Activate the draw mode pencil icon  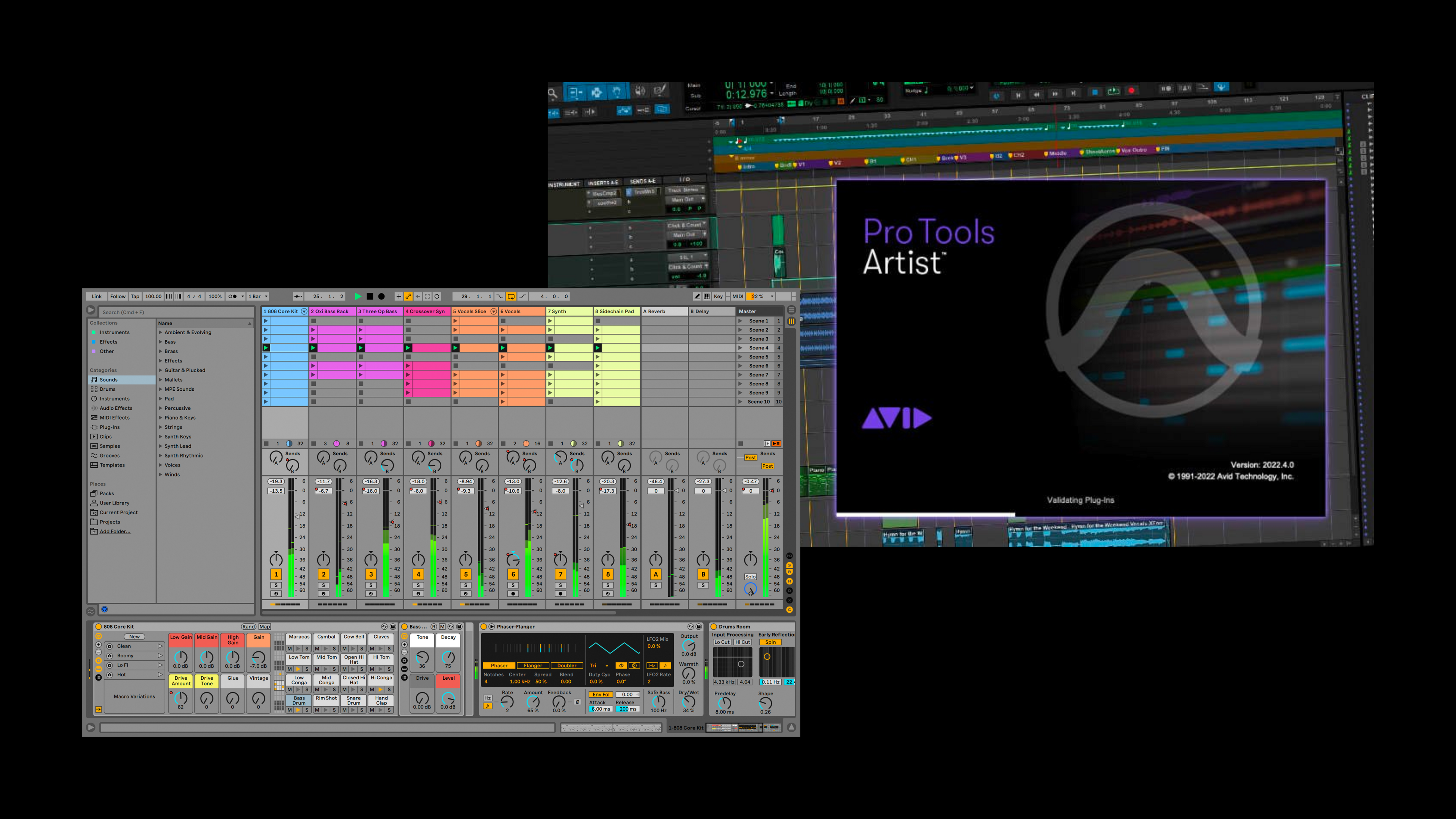[698, 296]
